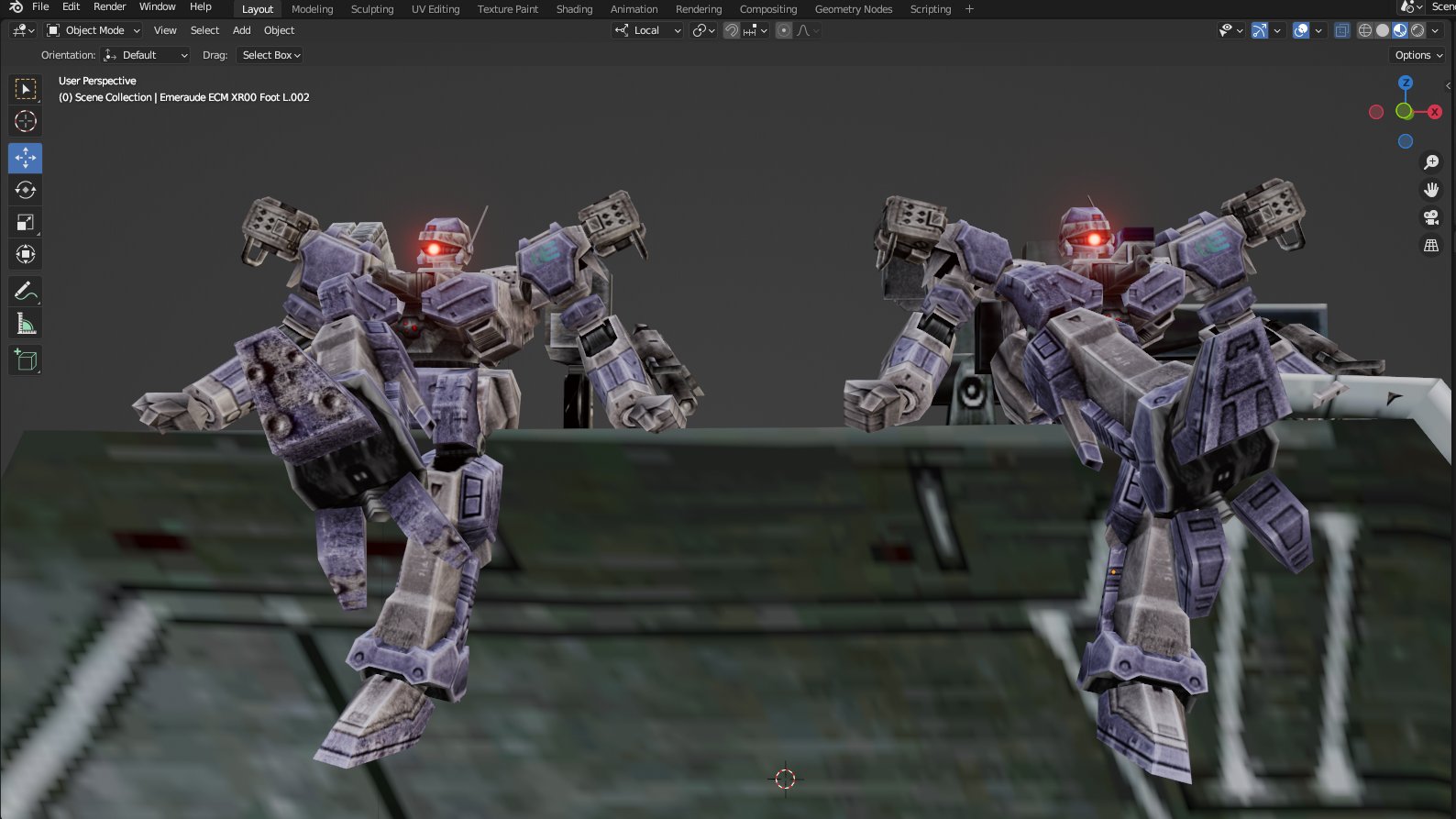This screenshot has height=819, width=1456.
Task: Open the Render menu
Action: (109, 6)
